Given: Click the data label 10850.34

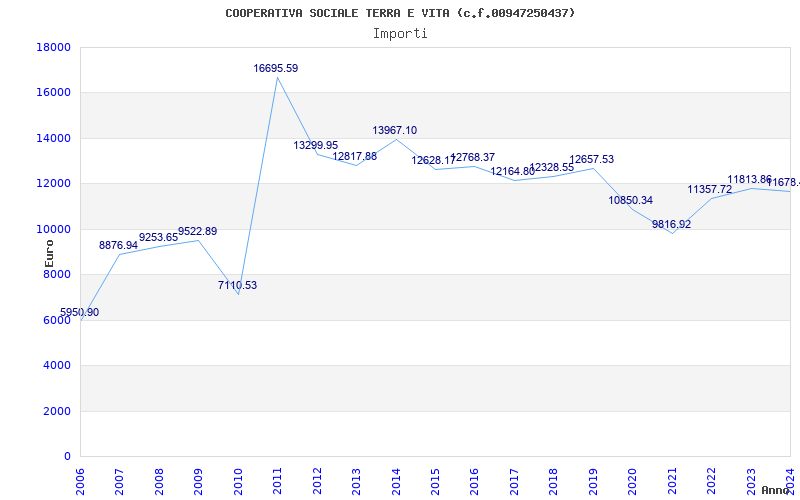Looking at the screenshot, I should coord(631,201).
